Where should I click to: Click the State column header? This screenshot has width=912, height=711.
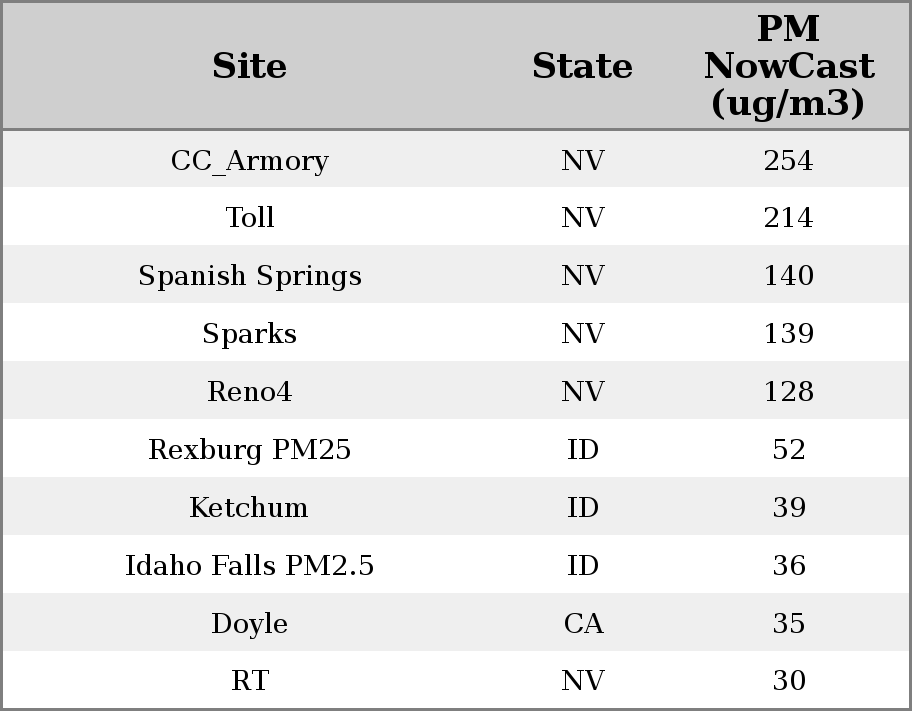pyautogui.click(x=582, y=66)
